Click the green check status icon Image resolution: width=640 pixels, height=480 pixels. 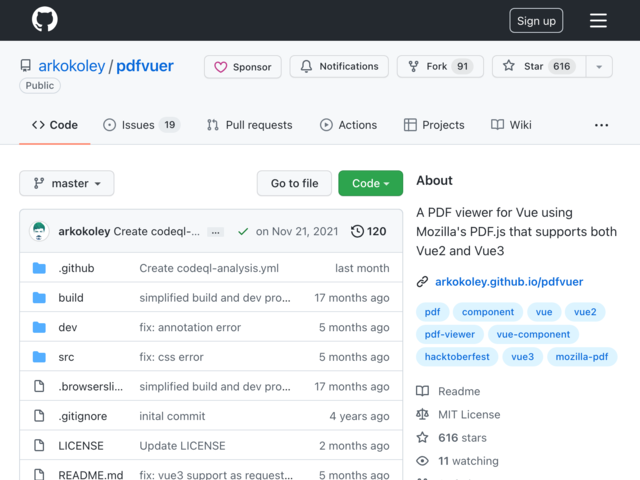(x=243, y=231)
